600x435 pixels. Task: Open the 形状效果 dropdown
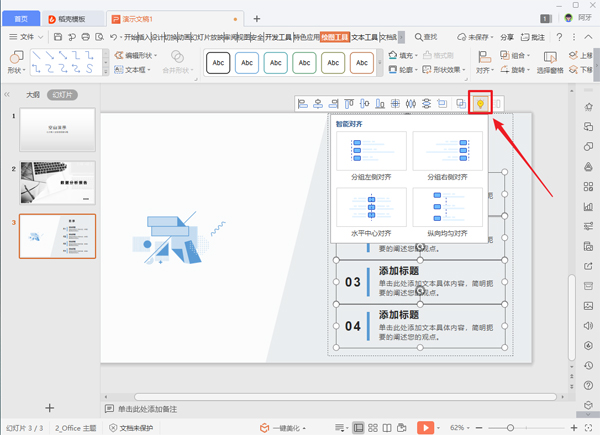[461, 71]
